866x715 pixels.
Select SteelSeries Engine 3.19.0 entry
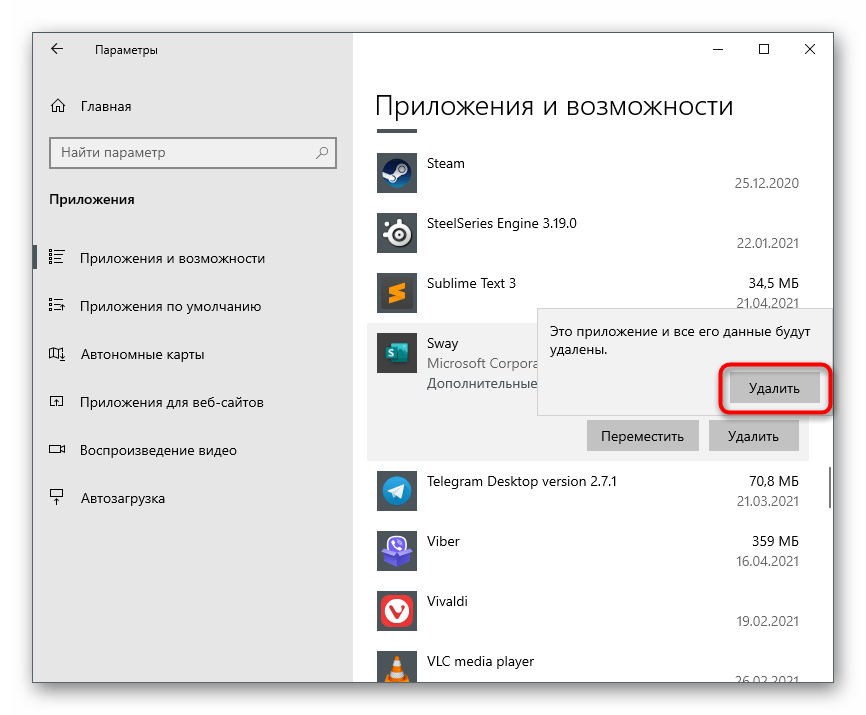501,223
